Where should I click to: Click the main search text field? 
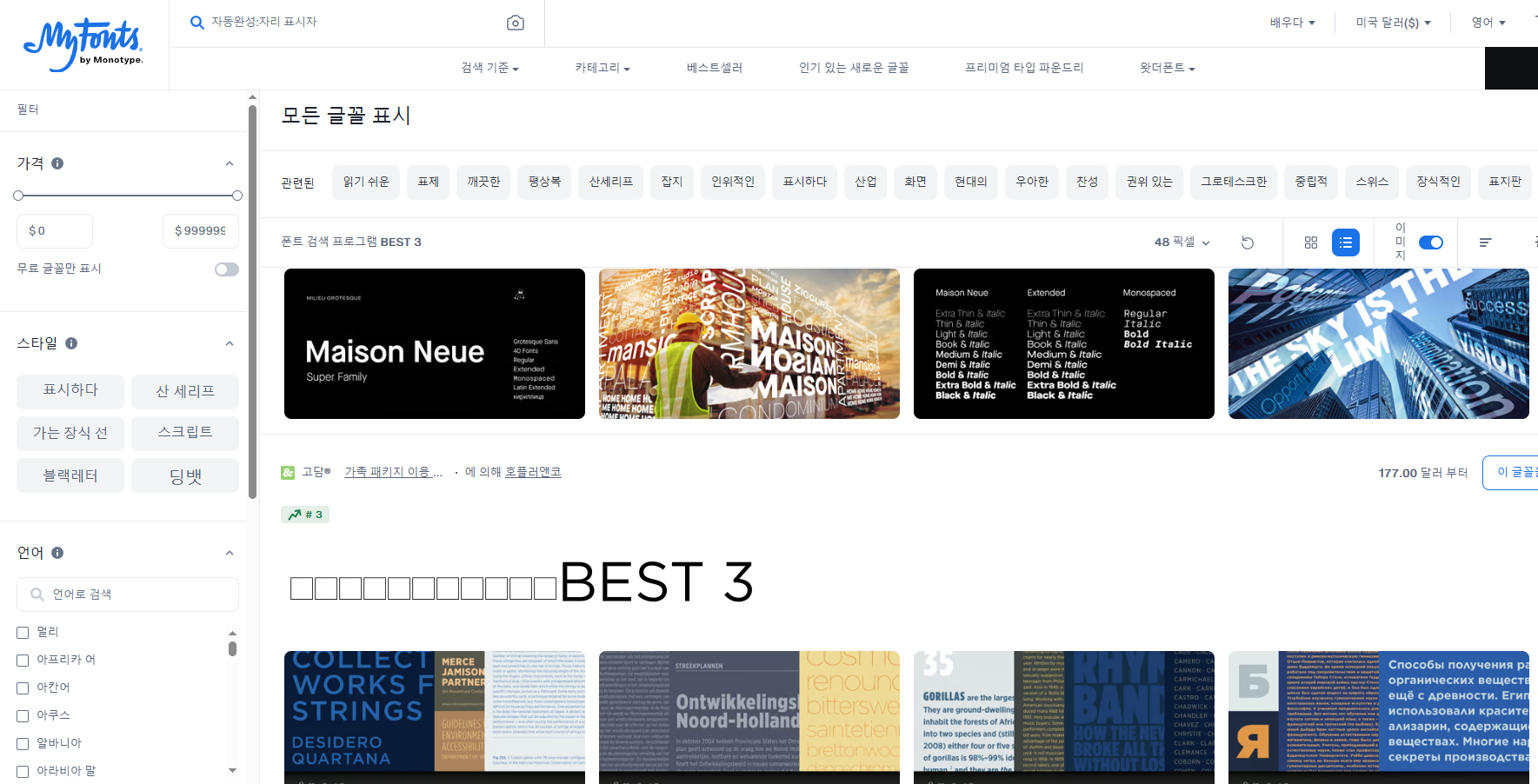point(356,23)
